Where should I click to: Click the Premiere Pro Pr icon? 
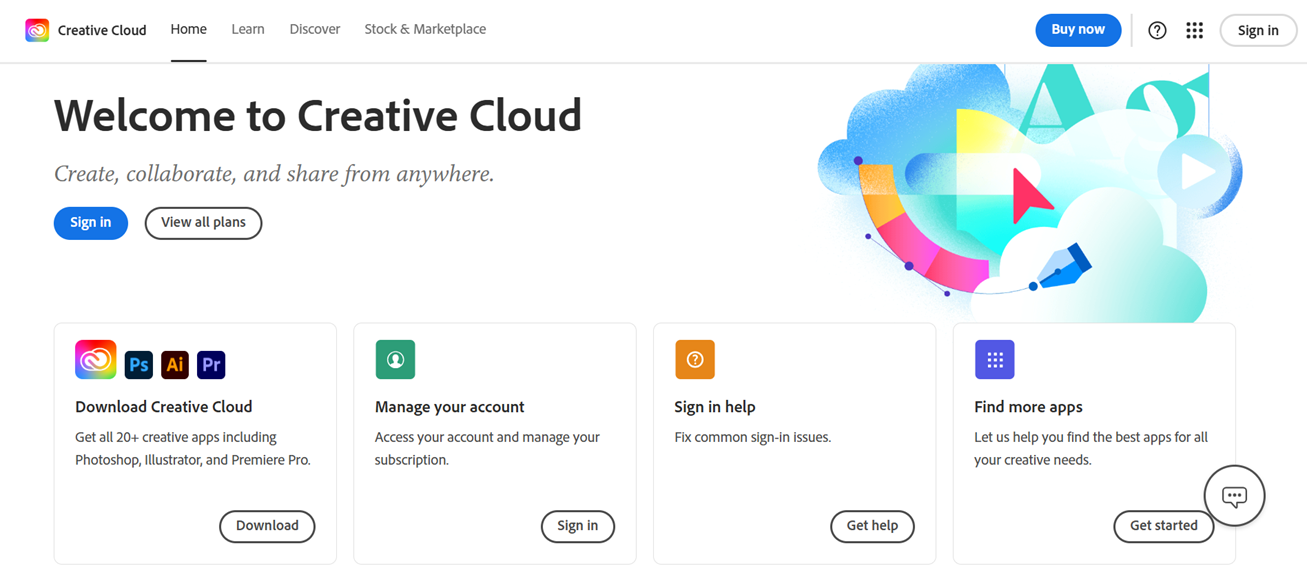(x=211, y=364)
